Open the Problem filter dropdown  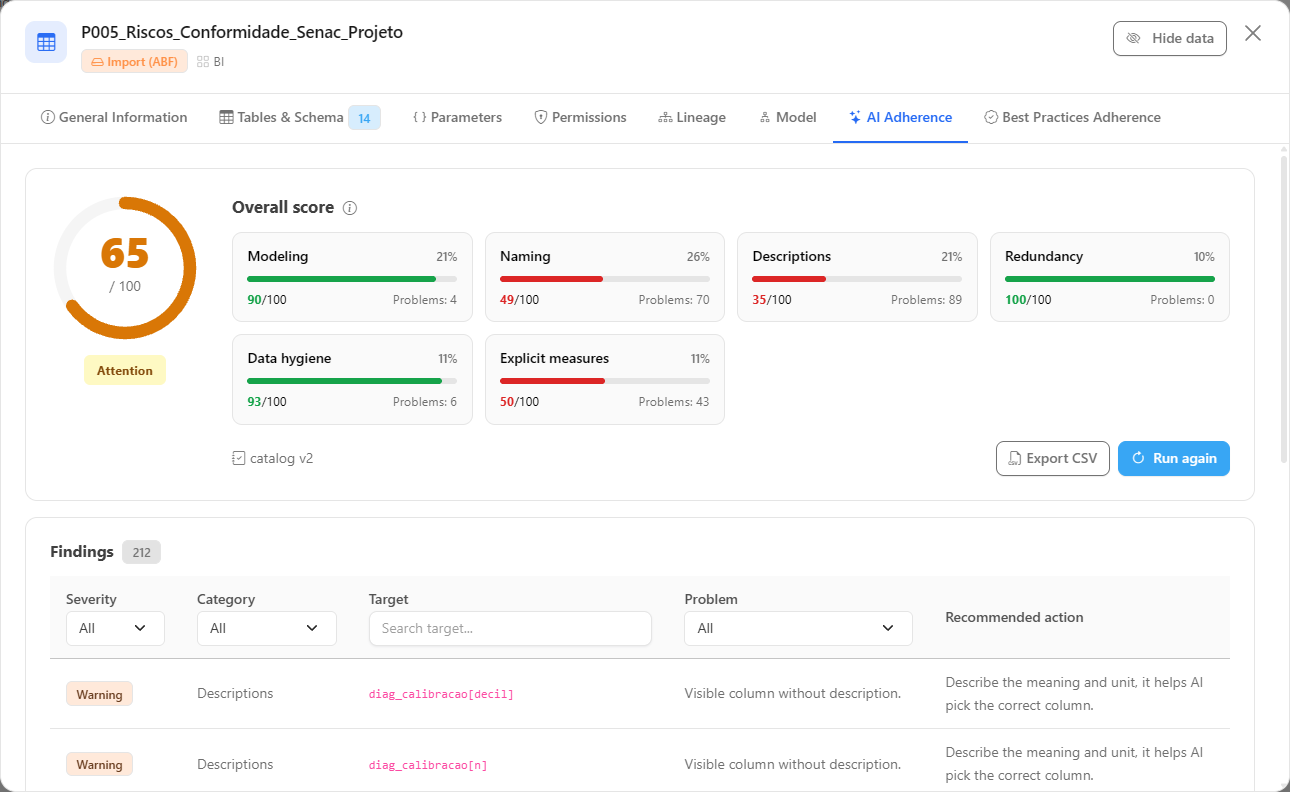click(798, 628)
